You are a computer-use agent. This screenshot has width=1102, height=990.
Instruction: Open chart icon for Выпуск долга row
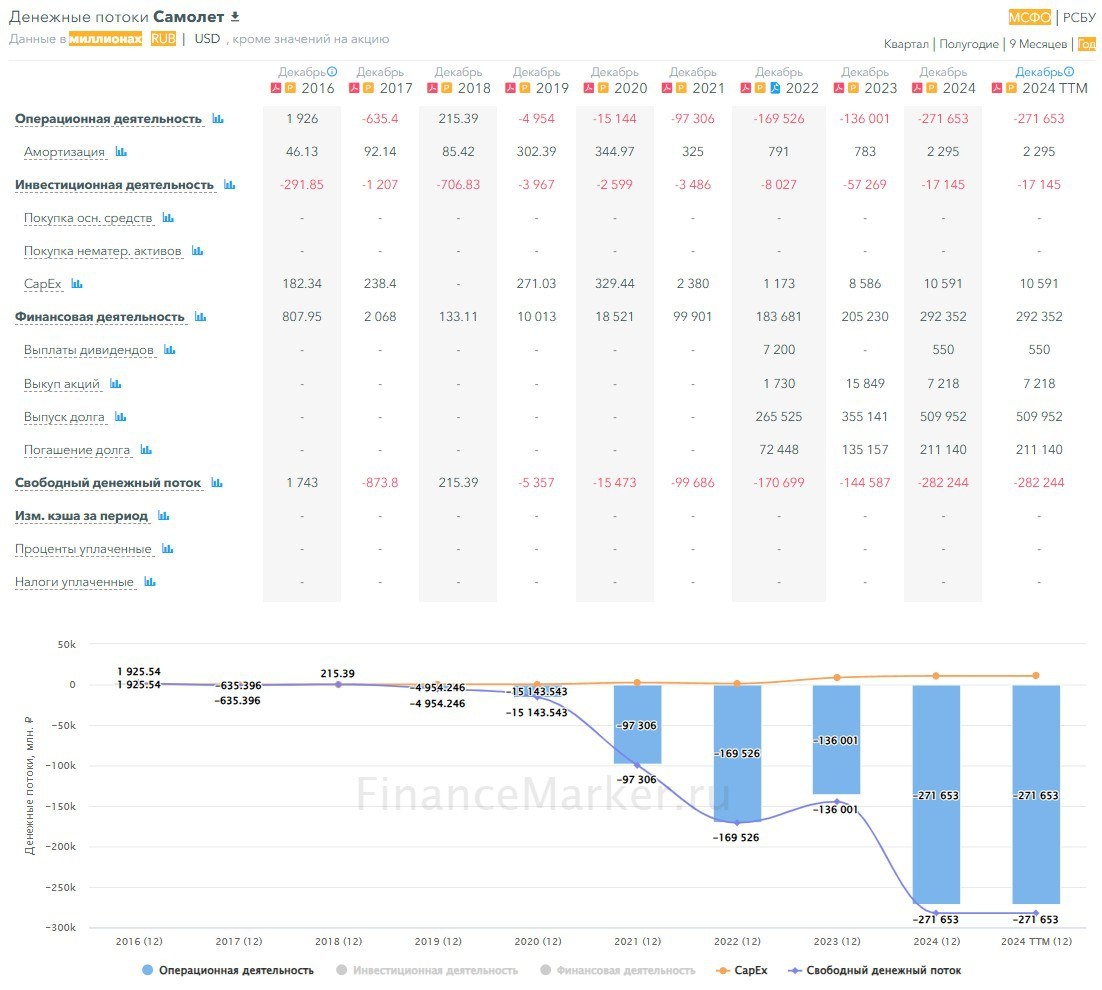click(120, 417)
